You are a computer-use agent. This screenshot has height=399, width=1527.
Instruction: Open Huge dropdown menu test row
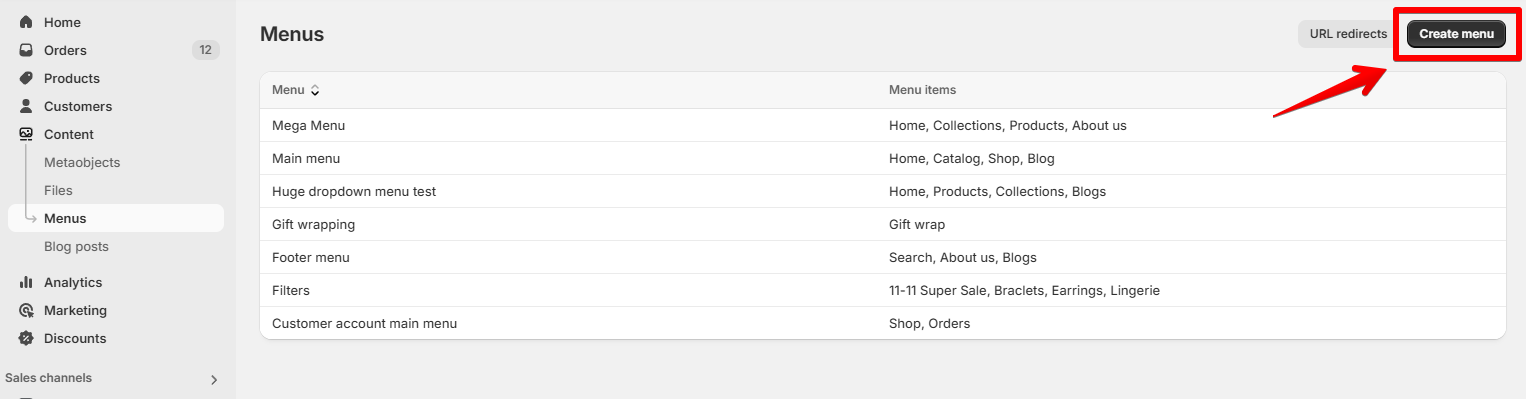tap(882, 191)
